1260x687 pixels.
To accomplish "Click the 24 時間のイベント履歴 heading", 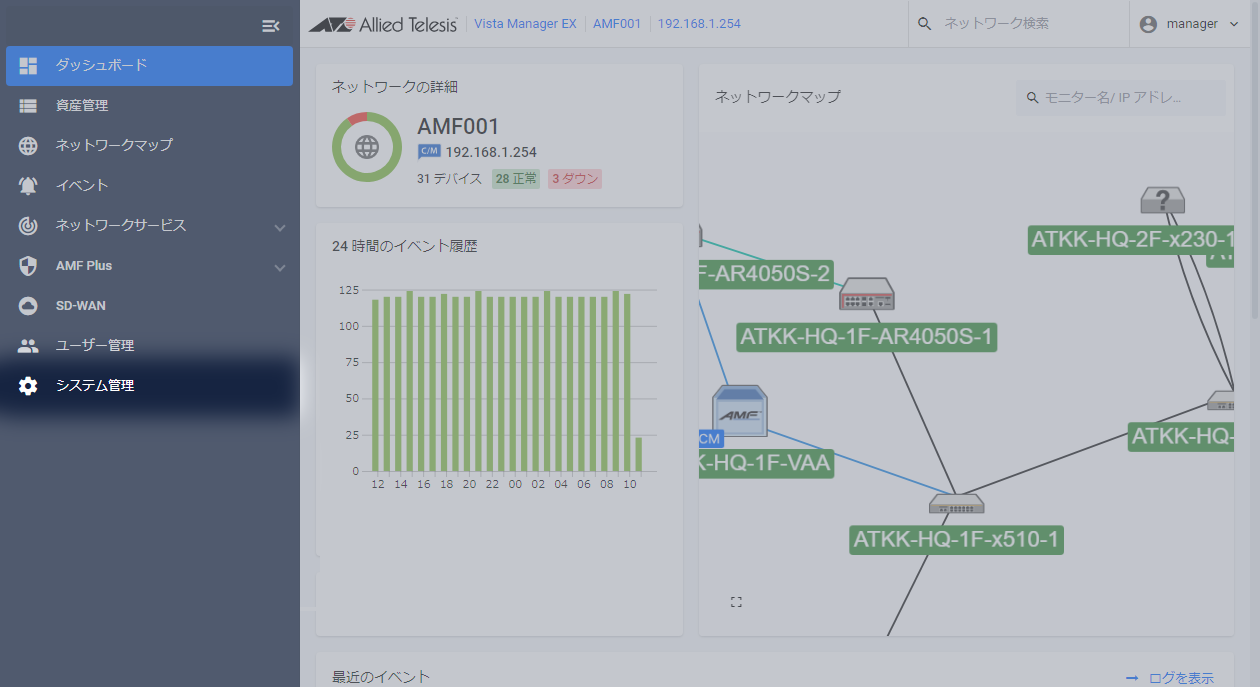I will pos(404,246).
